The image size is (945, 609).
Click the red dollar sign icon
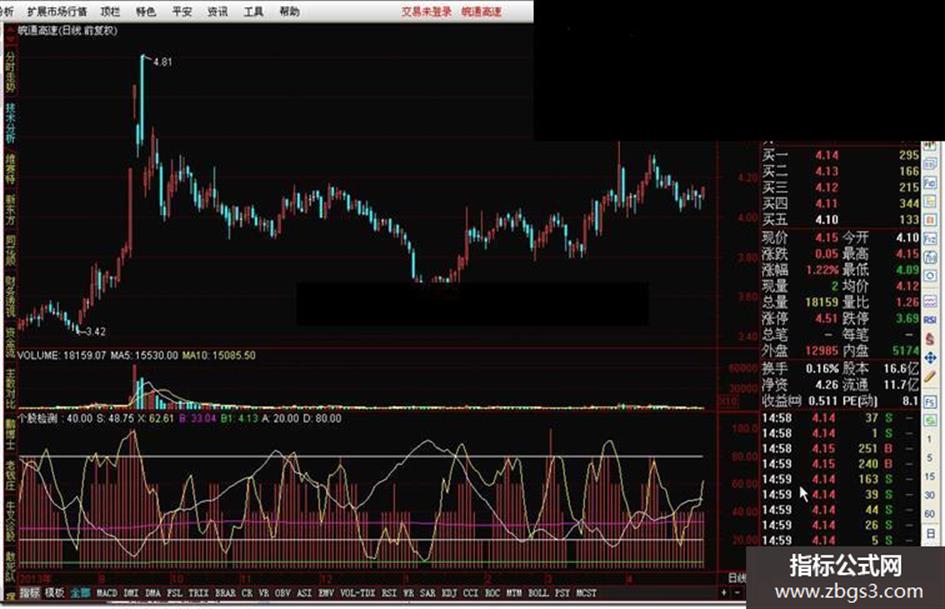(x=930, y=339)
